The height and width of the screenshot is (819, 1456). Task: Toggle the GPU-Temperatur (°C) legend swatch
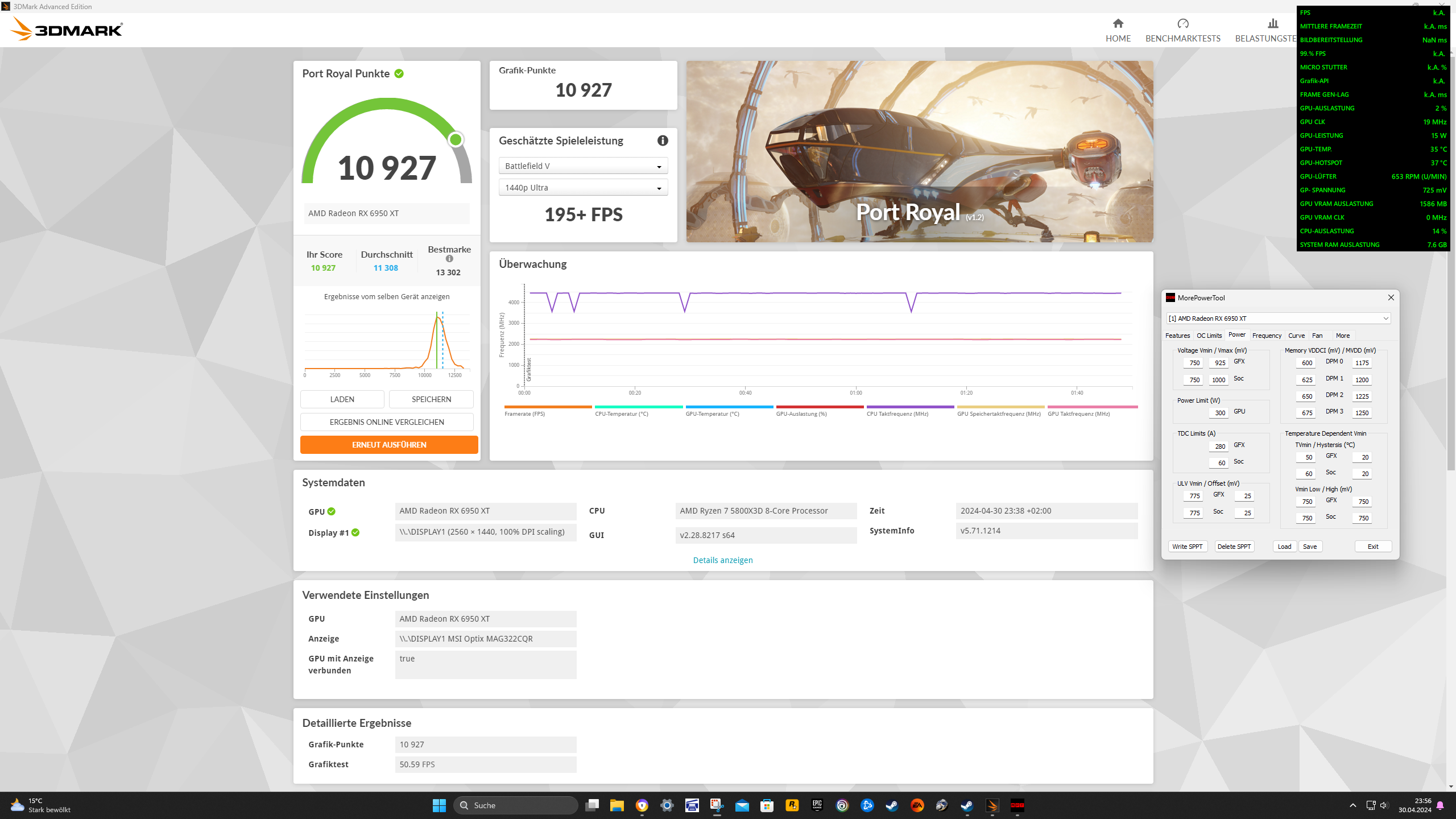(729, 407)
